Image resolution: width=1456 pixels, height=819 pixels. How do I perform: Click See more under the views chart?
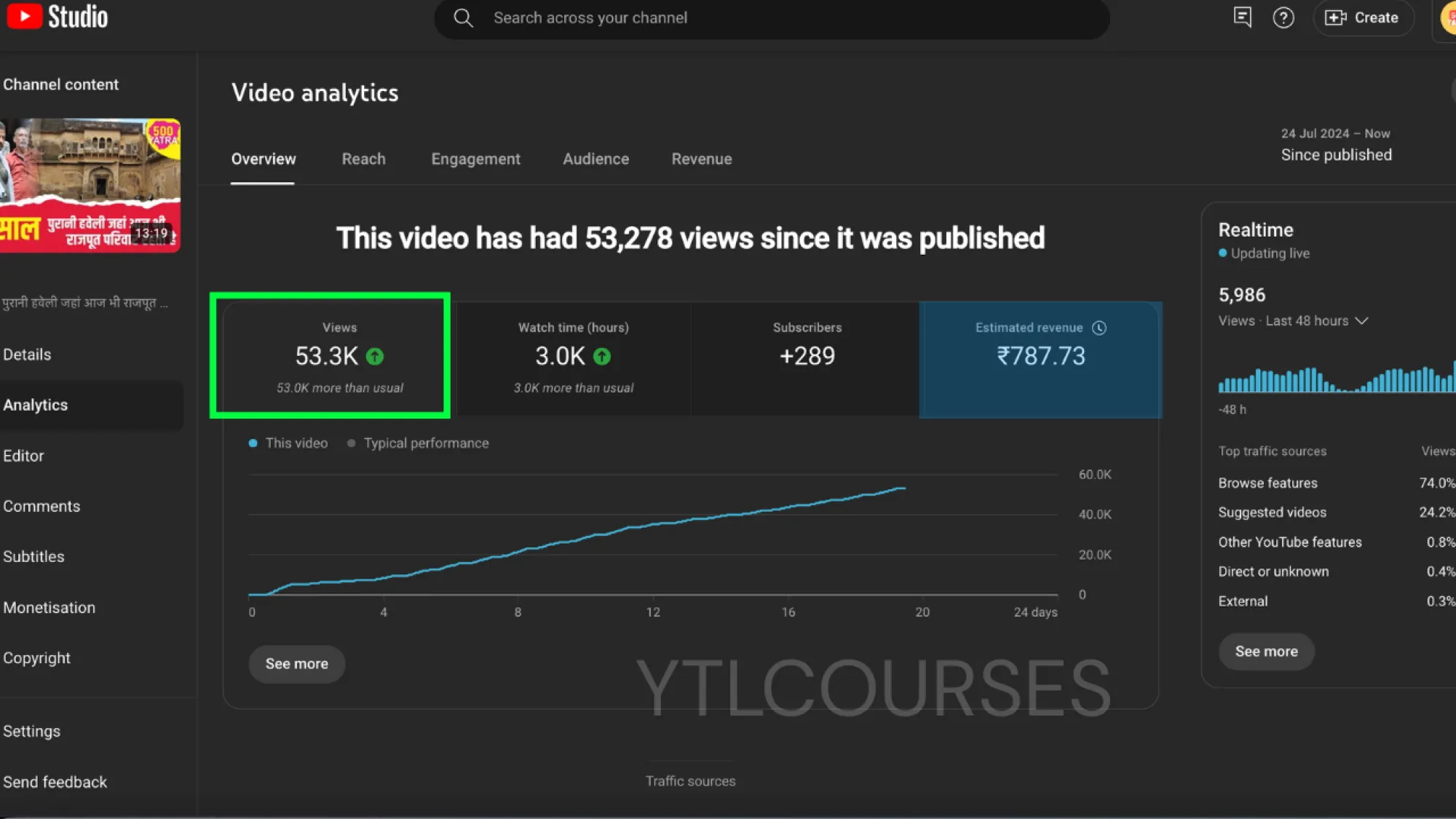click(296, 664)
